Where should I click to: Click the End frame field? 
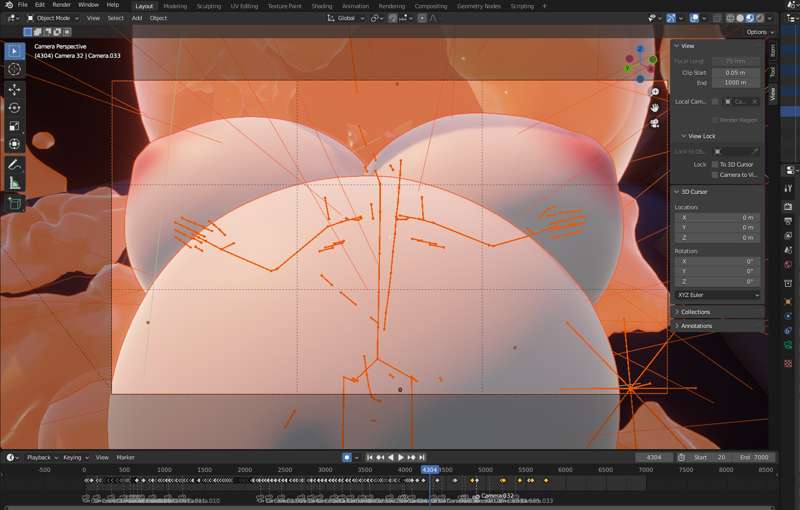pyautogui.click(x=754, y=457)
